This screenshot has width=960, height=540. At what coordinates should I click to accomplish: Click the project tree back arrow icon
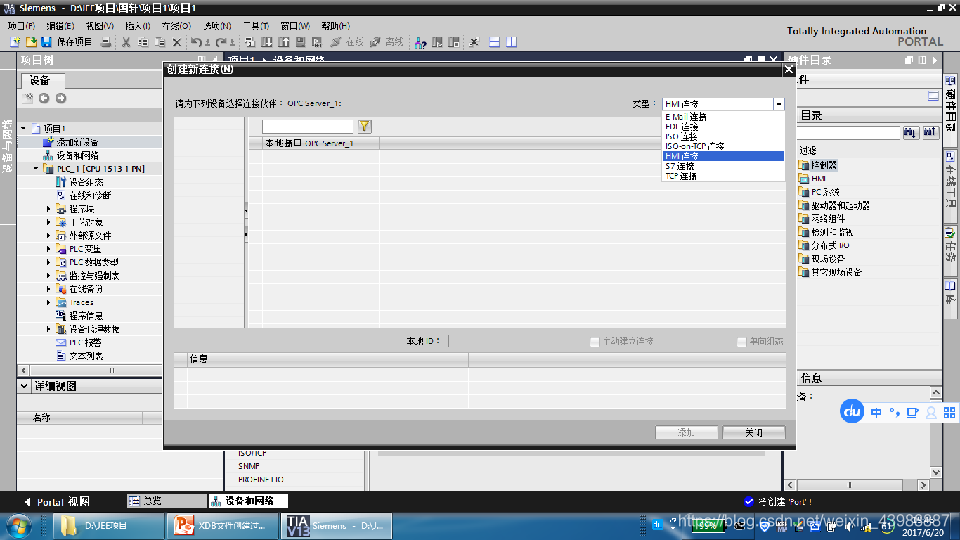[x=44, y=98]
